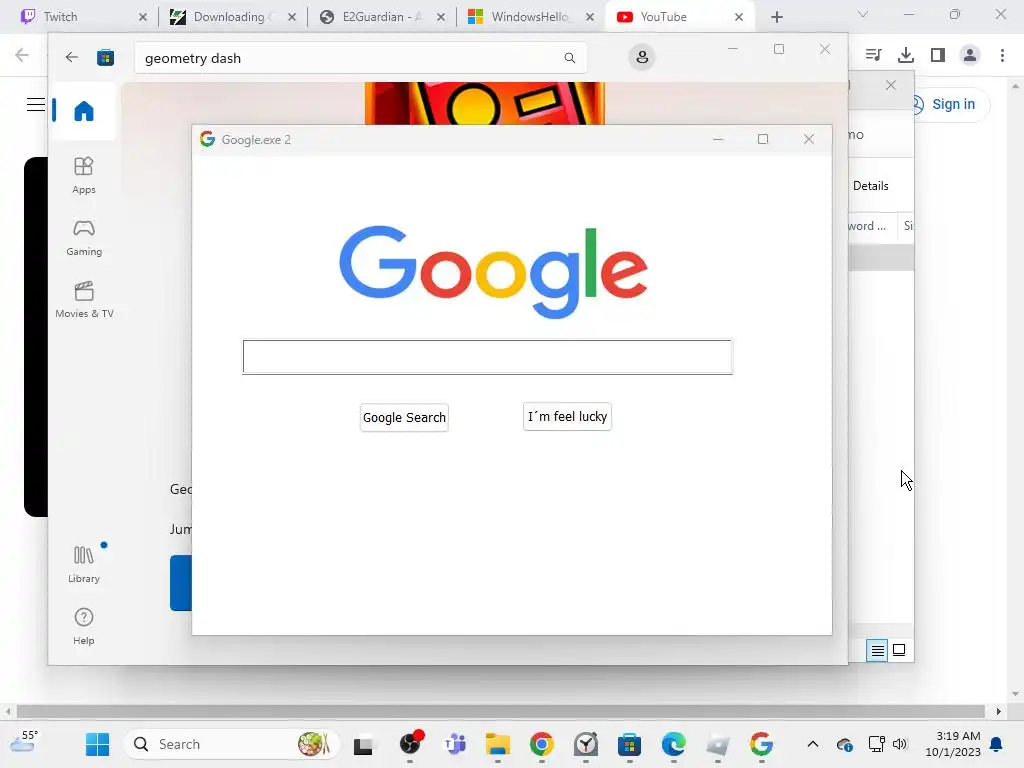
Task: Open the Chrome downloads icon
Action: click(906, 55)
